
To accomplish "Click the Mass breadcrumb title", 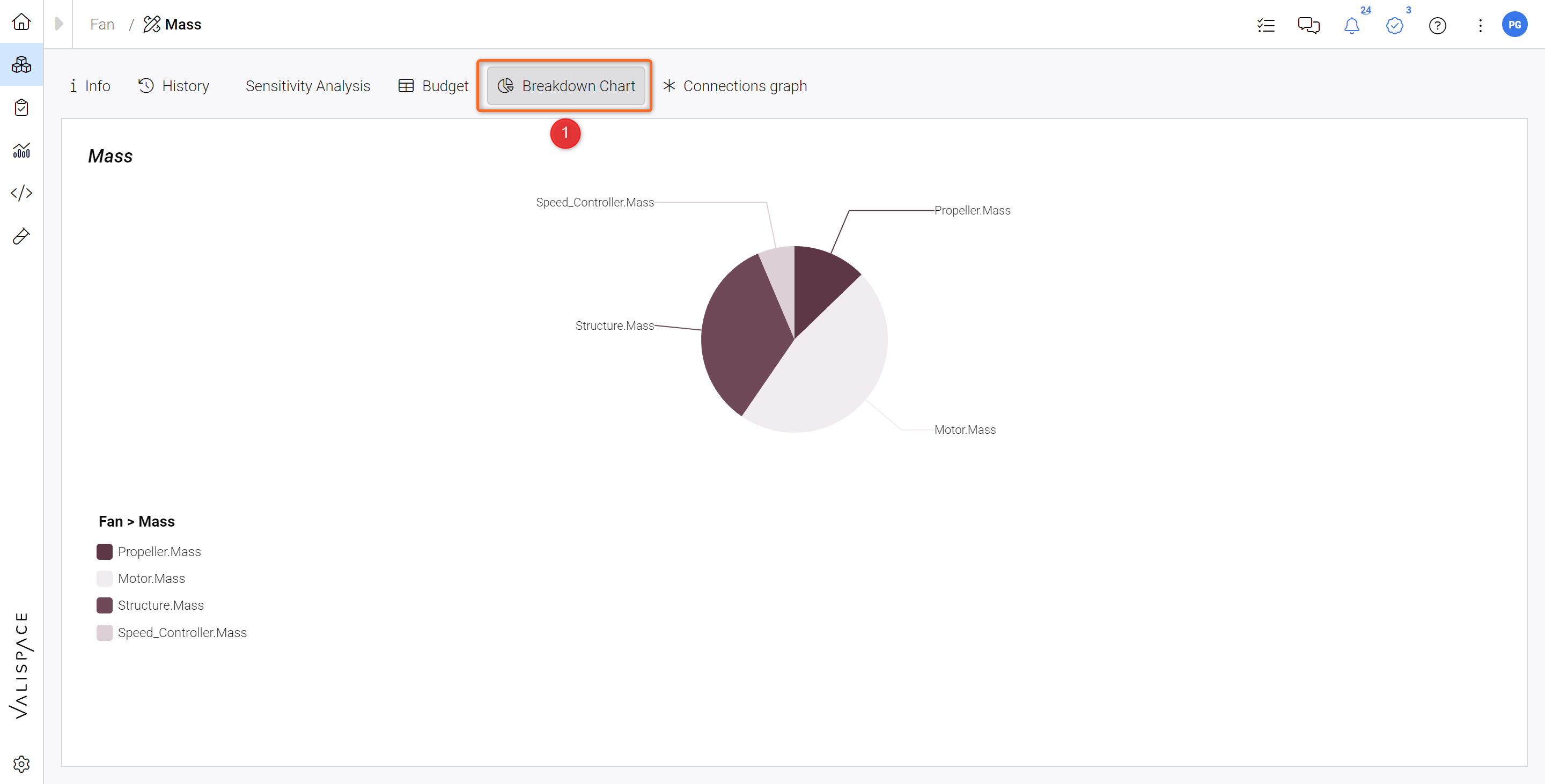I will 183,24.
